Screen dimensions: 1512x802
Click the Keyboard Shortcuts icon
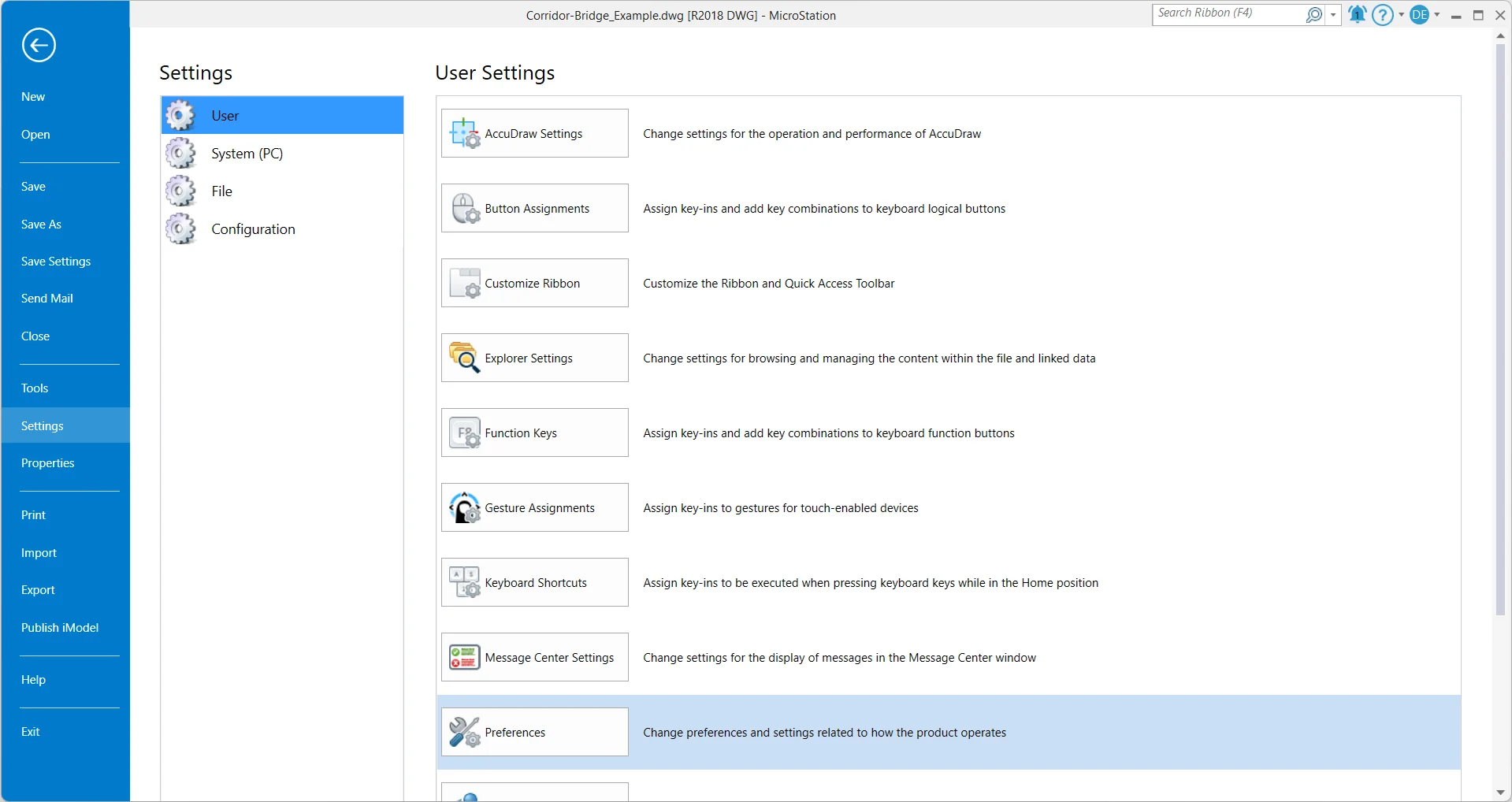point(465,583)
